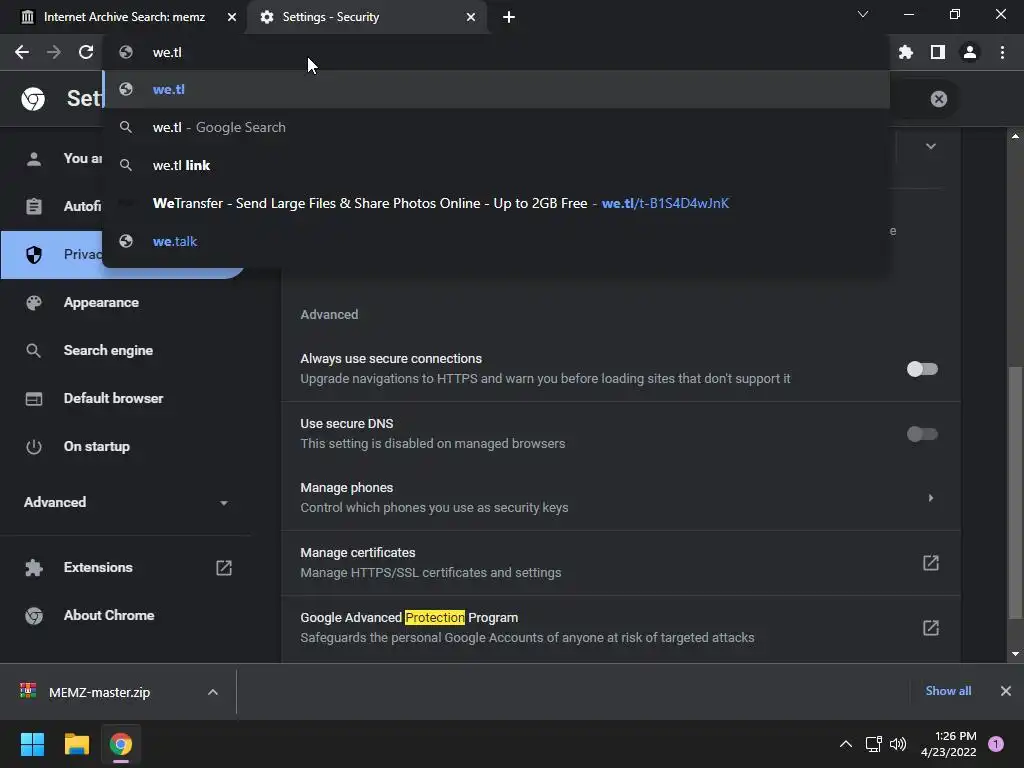Image resolution: width=1024 pixels, height=768 pixels.
Task: Go back using the browser back arrow
Action: click(22, 52)
